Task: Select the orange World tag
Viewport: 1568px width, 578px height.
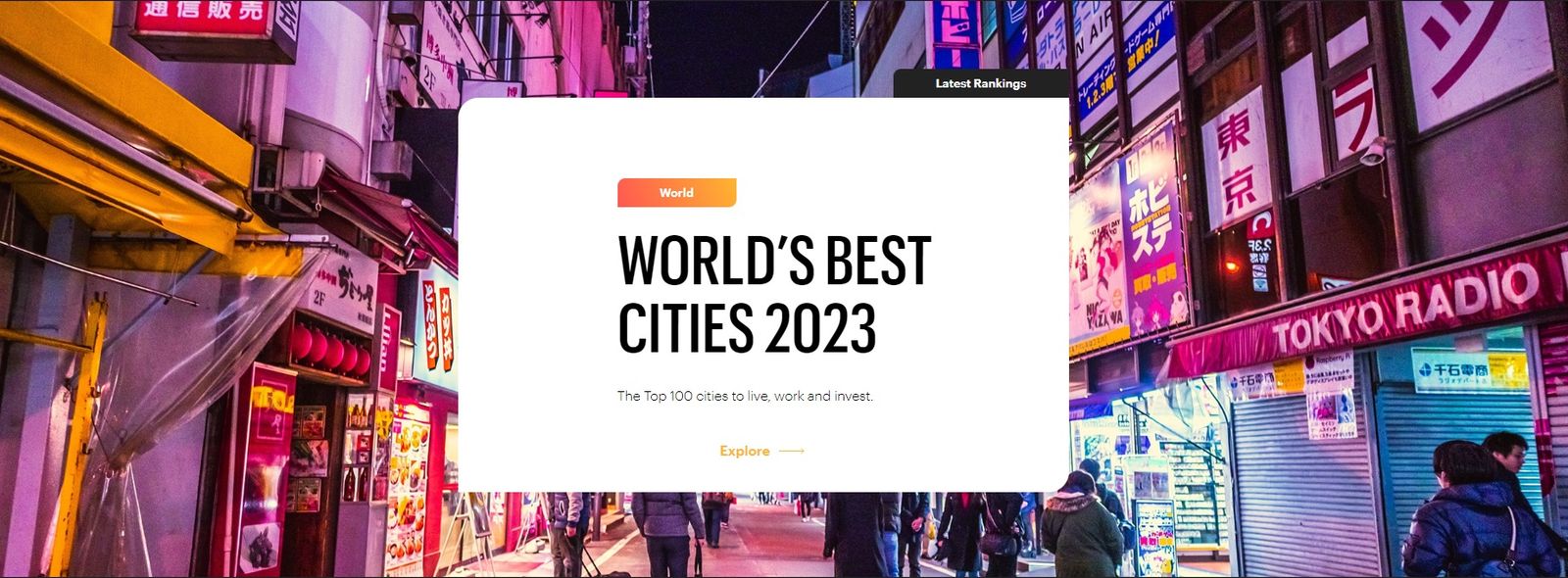Action: [676, 193]
